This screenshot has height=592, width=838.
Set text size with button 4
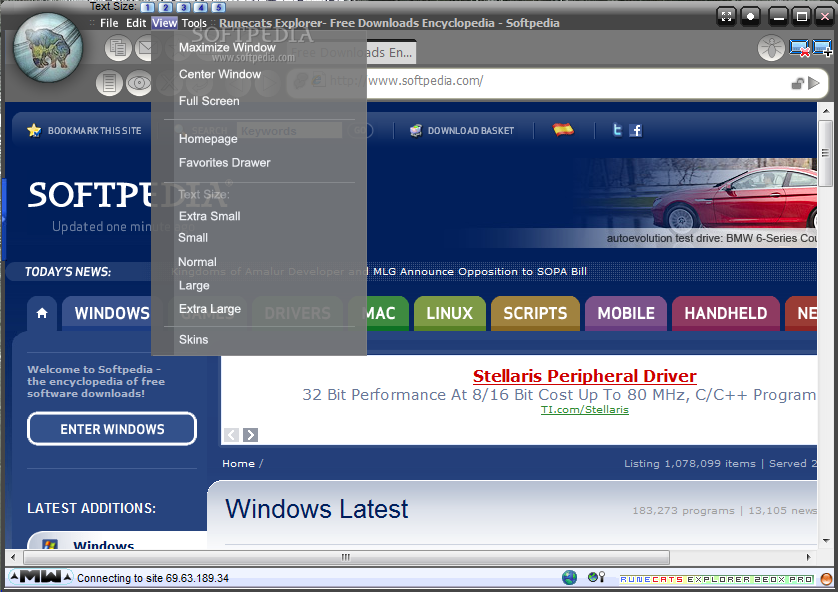(201, 7)
